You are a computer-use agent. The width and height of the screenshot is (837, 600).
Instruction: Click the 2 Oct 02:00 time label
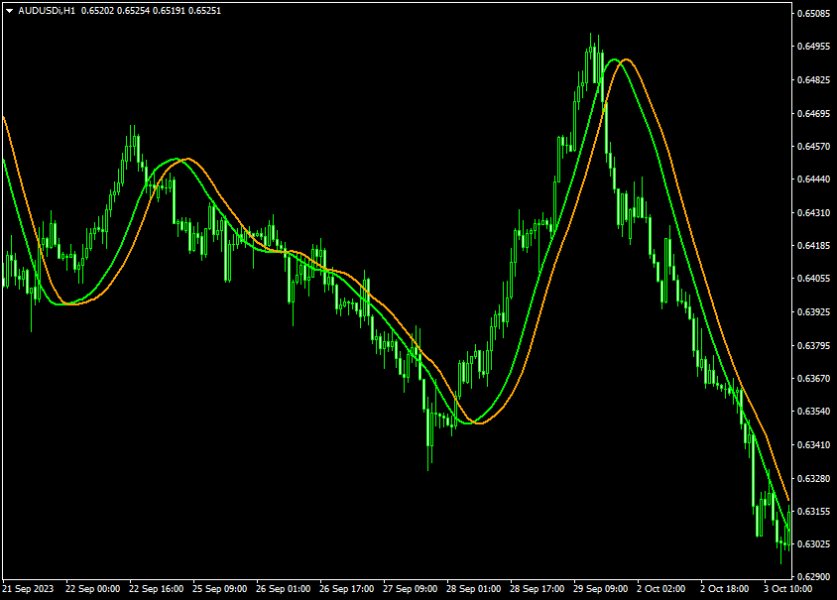(x=661, y=589)
